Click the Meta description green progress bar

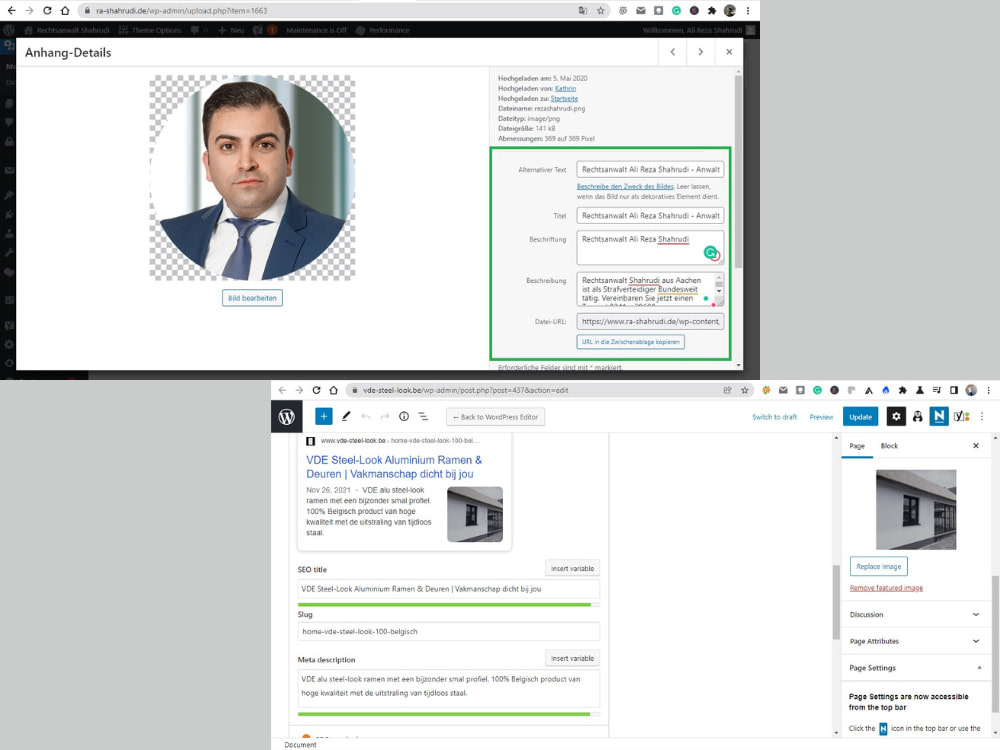point(448,714)
